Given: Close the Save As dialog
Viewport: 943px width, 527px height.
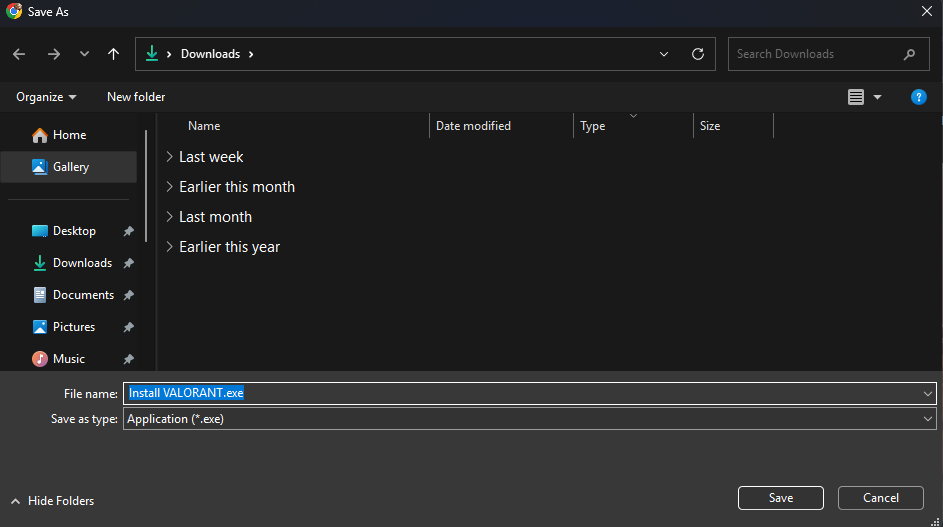Looking at the screenshot, I should tap(927, 11).
